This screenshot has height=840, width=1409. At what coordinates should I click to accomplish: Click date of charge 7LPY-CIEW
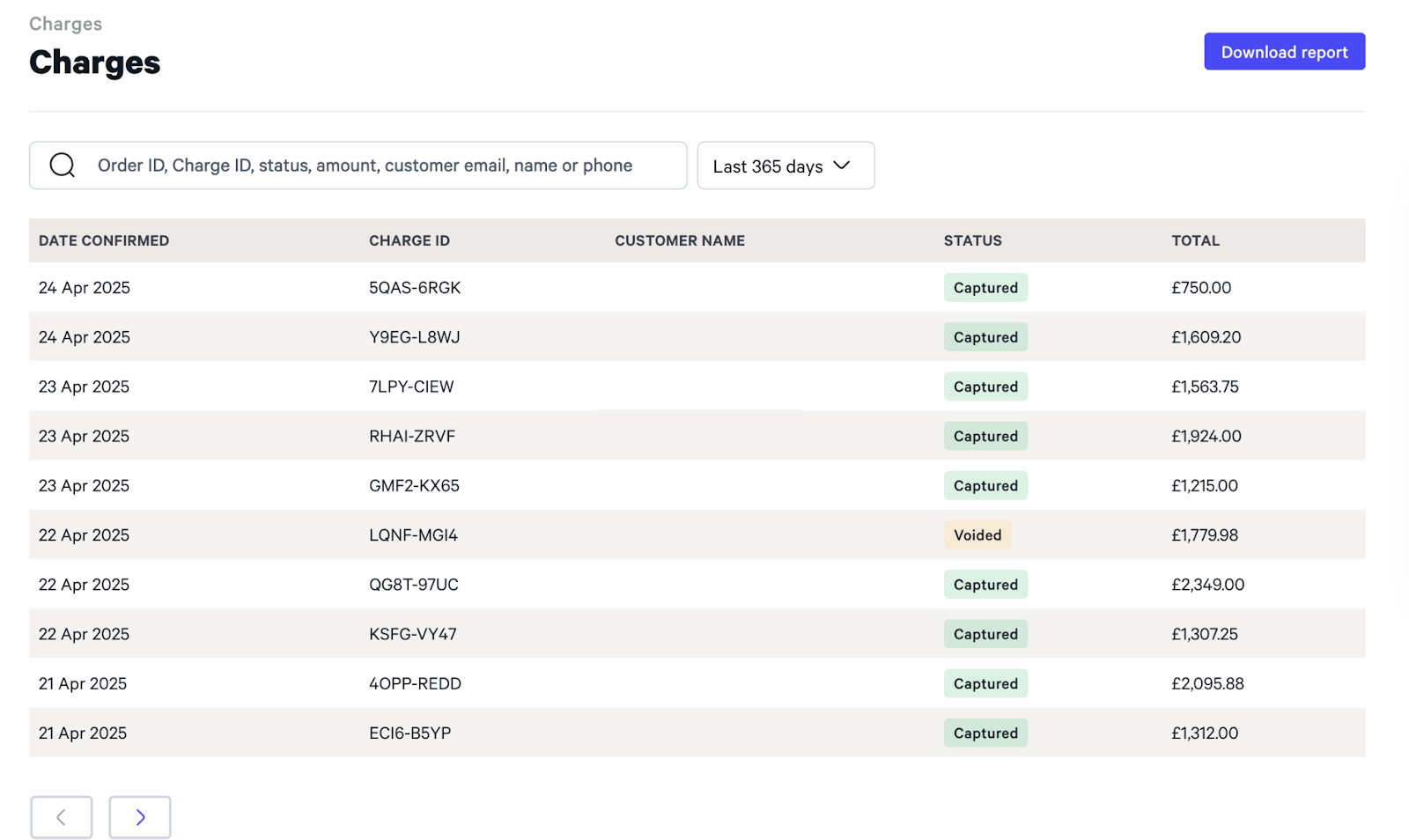tap(84, 387)
